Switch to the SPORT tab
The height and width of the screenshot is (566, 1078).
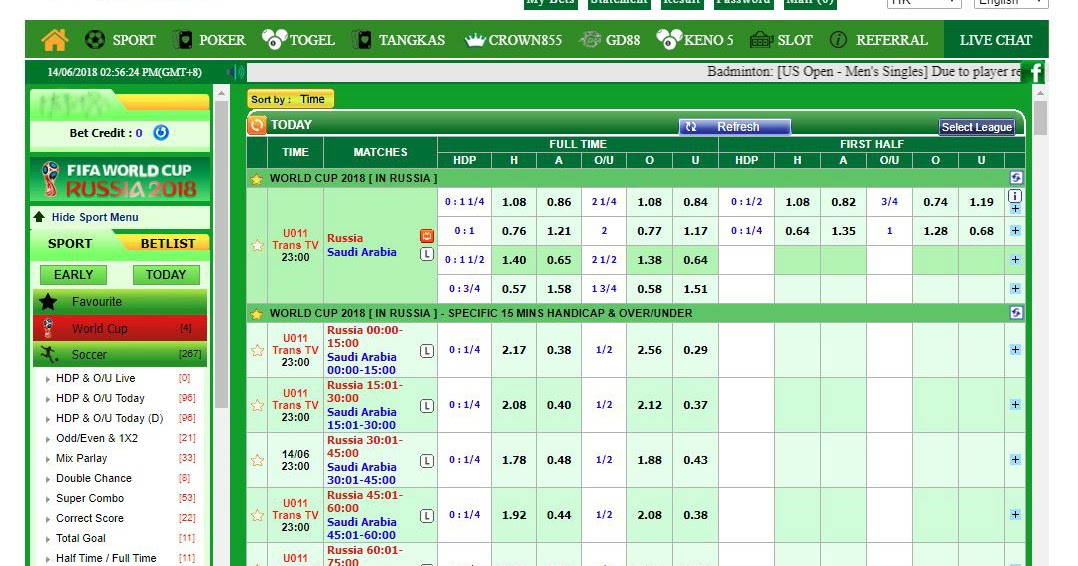(70, 243)
